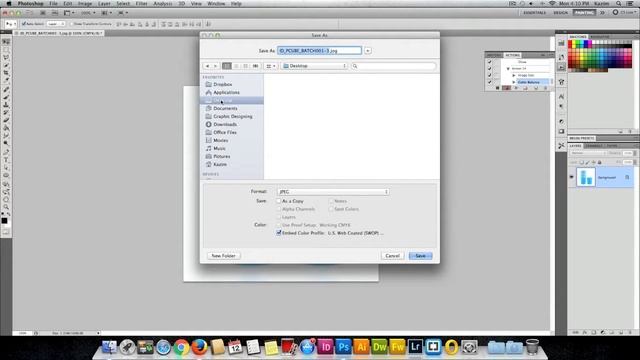Open the Format dropdown showing JPEG
This screenshot has width=640, height=360.
[333, 191]
